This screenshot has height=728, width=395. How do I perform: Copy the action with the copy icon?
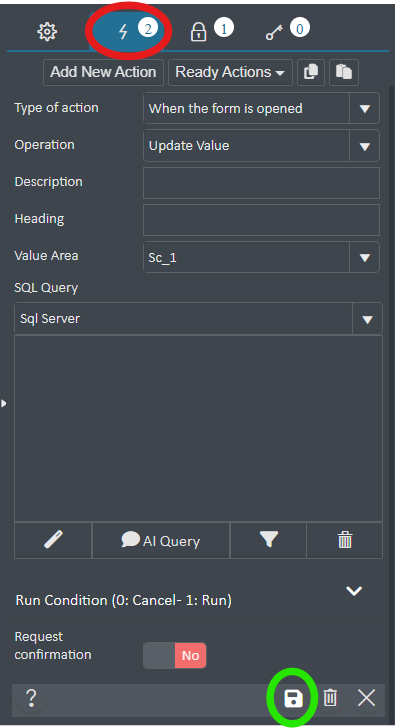click(x=311, y=72)
